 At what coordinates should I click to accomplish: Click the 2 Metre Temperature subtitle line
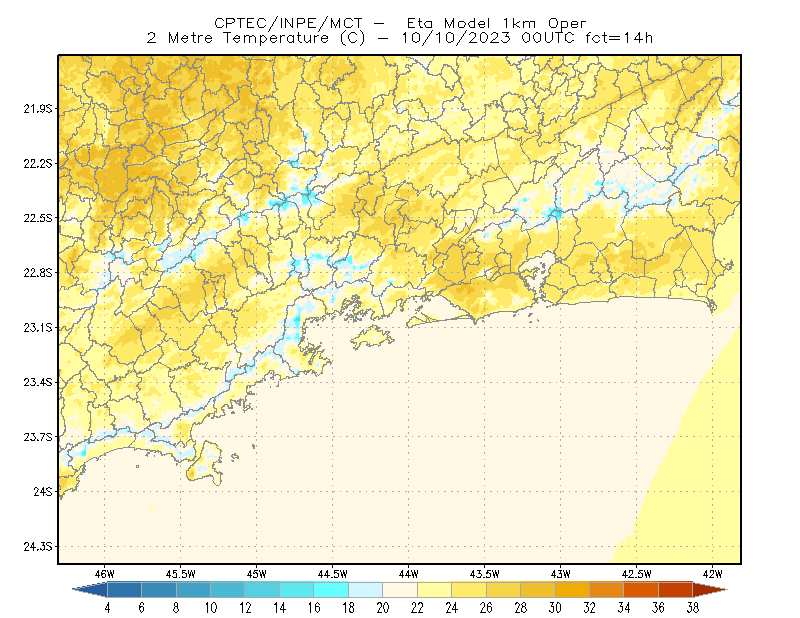pyautogui.click(x=400, y=38)
